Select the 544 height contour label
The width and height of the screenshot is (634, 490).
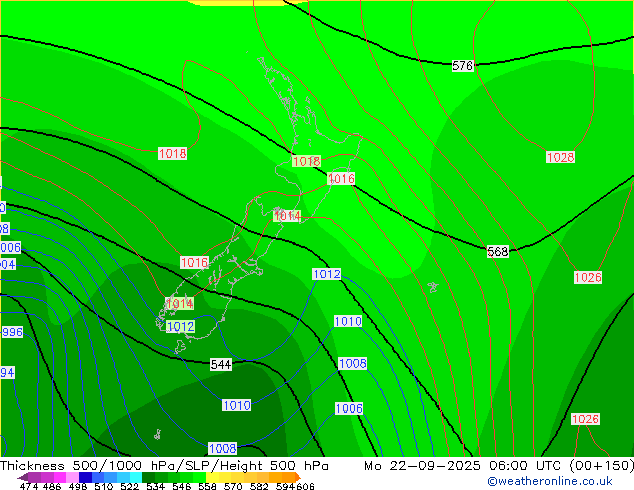221,364
